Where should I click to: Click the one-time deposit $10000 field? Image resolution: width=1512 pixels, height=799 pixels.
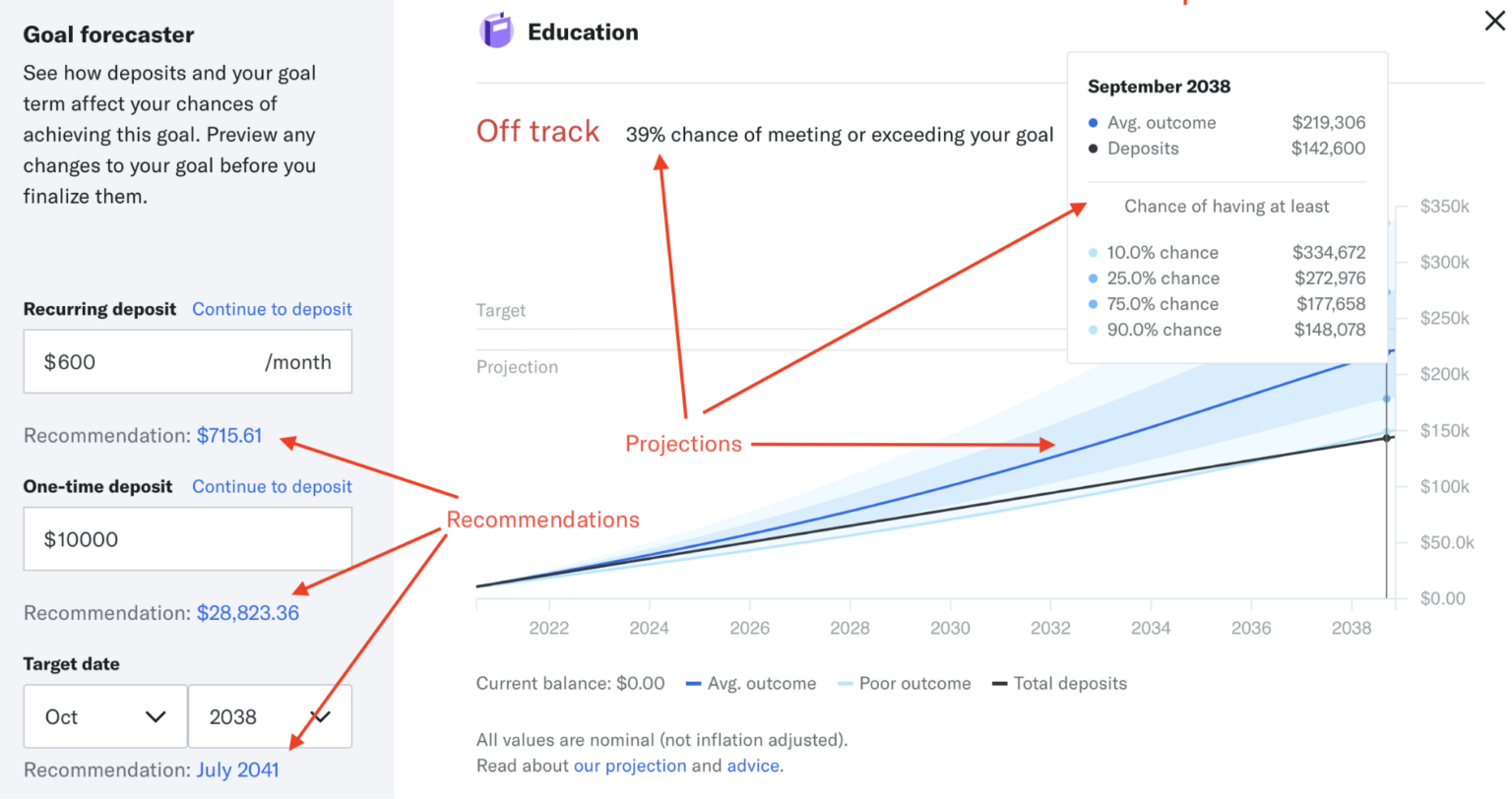coord(187,538)
